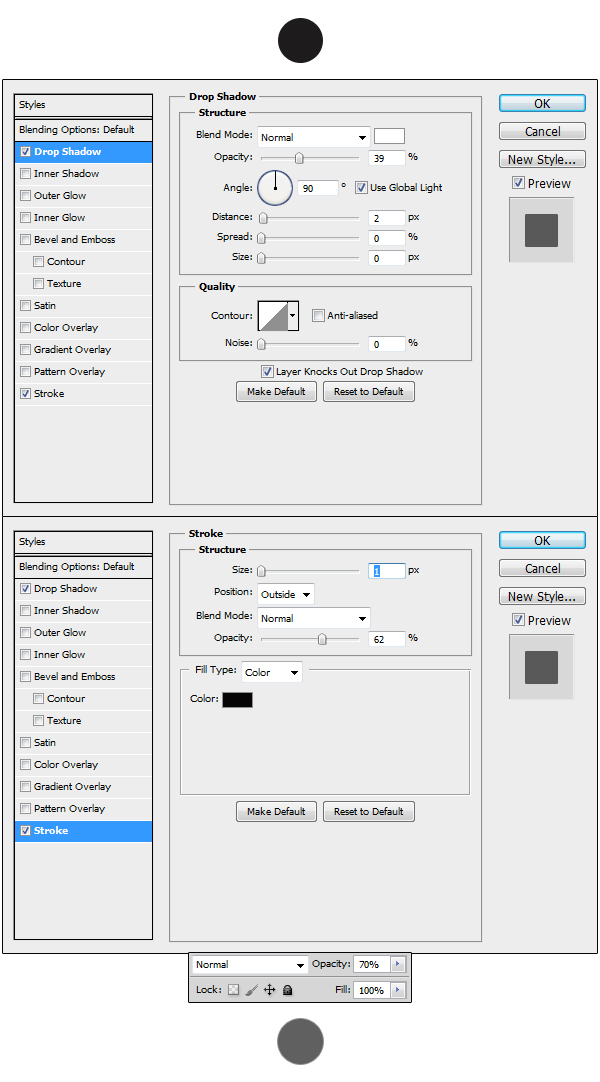Click the Lock position move icon
Screen dimensions: 600x1082
[270, 990]
